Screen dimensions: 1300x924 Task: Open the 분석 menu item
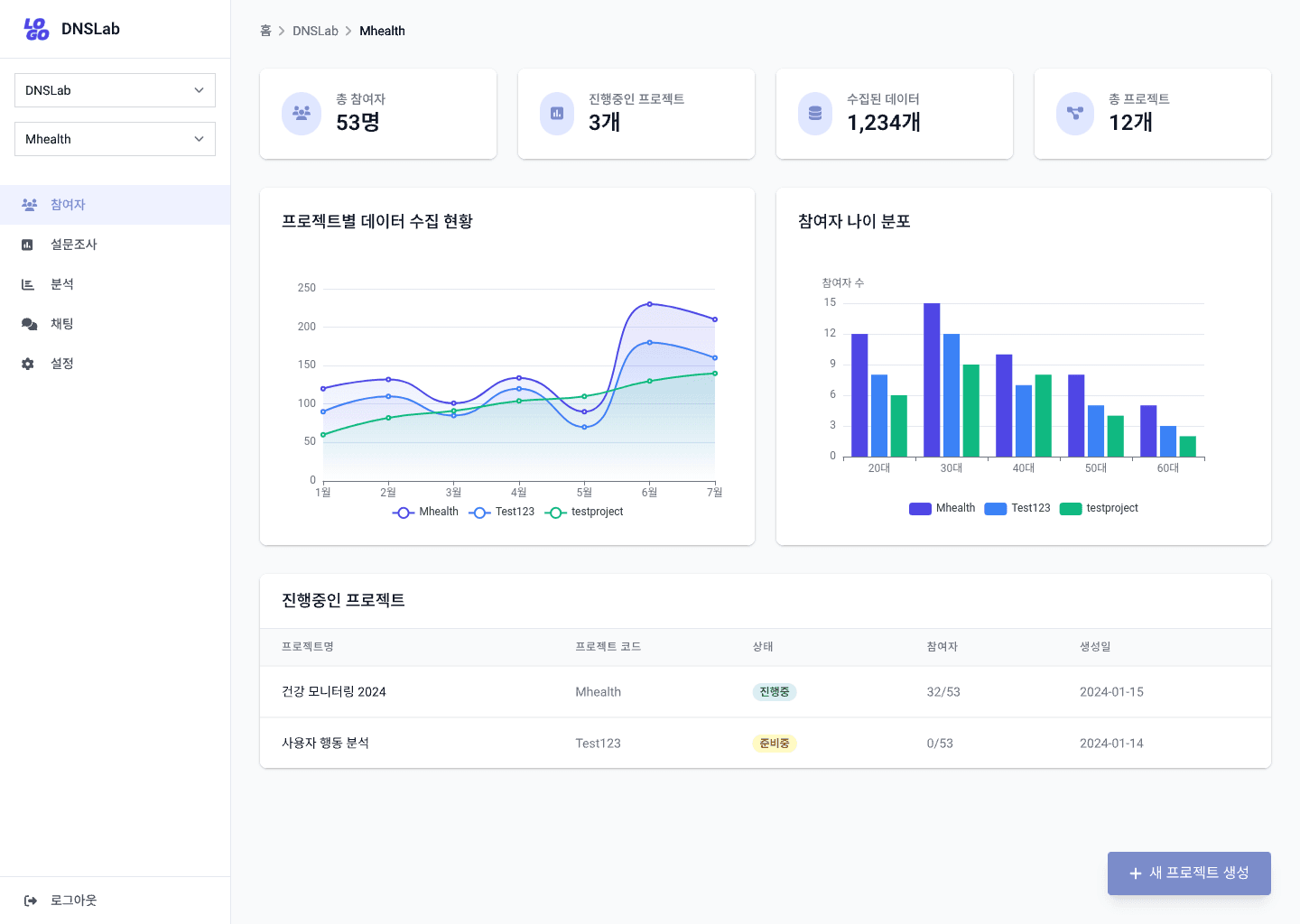tap(62, 284)
